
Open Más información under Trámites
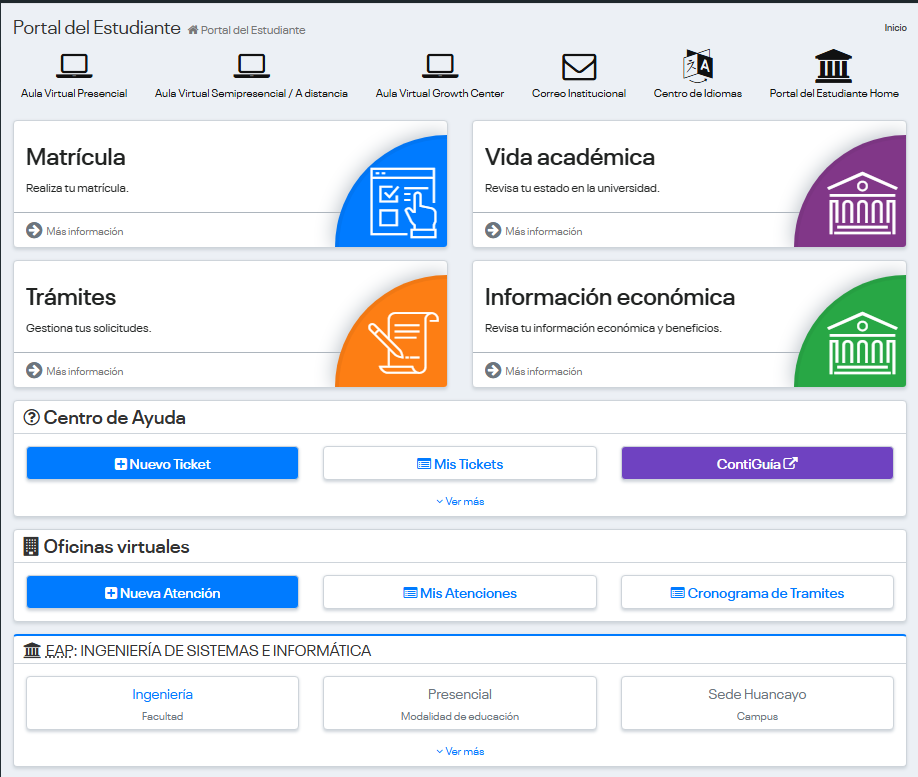(x=84, y=371)
